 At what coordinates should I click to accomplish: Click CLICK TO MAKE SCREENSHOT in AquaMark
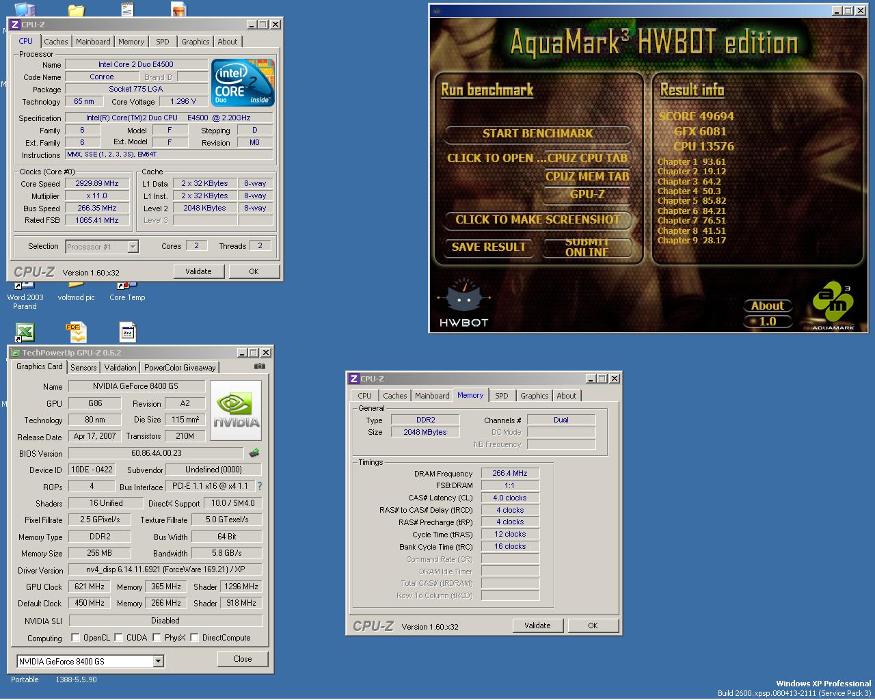(x=537, y=219)
